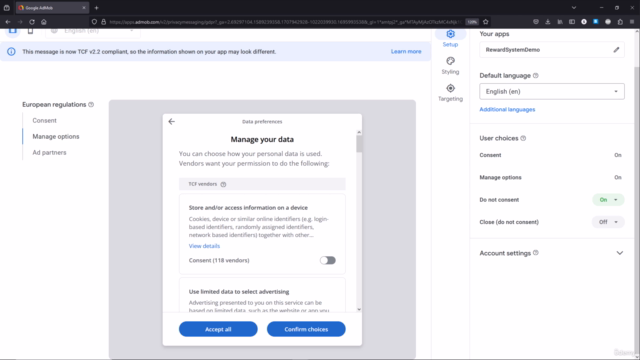
Task: Switch preview to mobile phone view
Action: coord(30,31)
